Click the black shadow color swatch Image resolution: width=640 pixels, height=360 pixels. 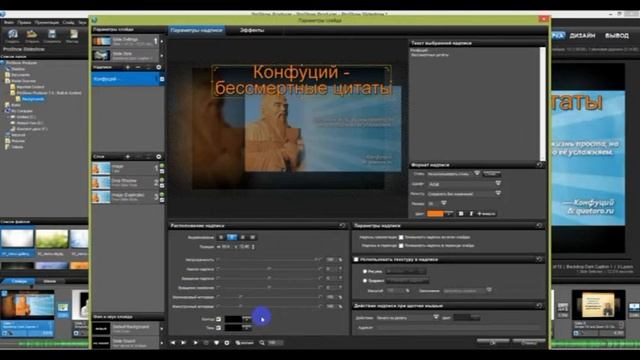pos(234,328)
